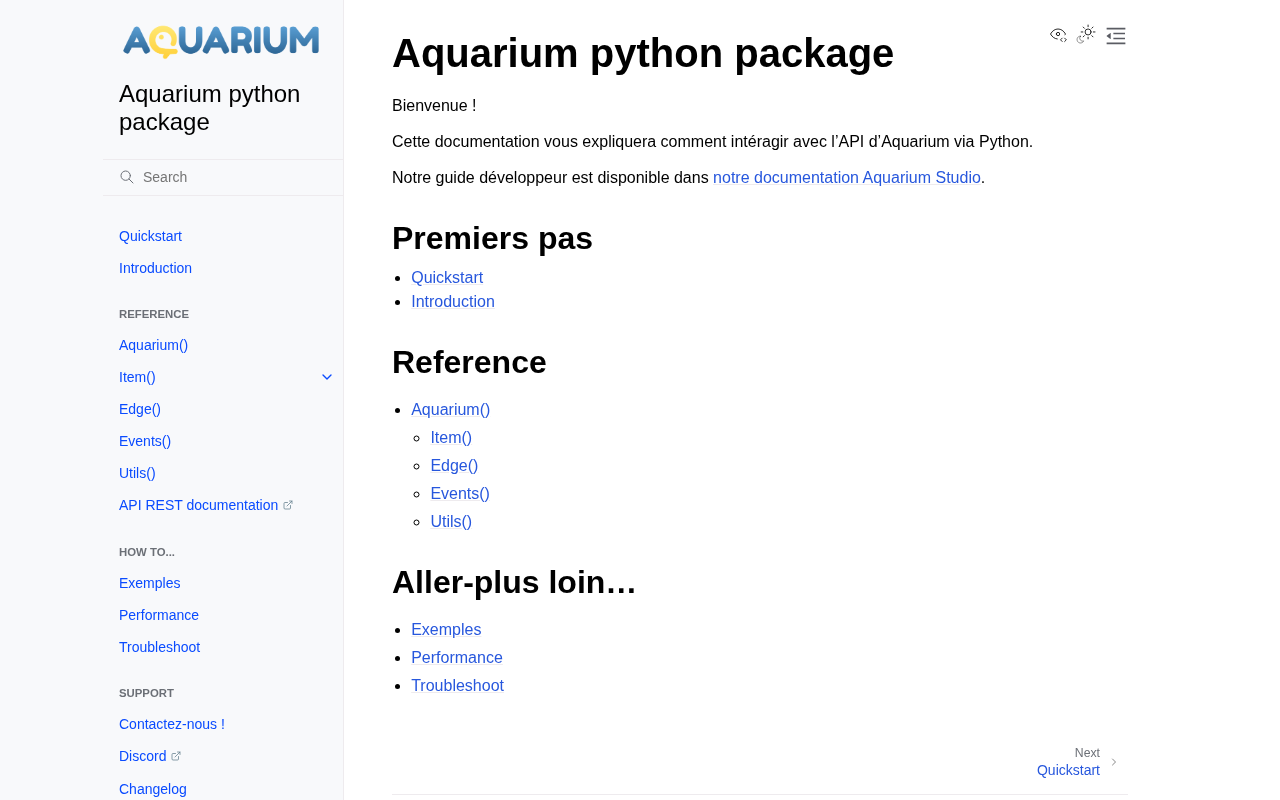Select Aquarium() in the sidebar Reference section
The width and height of the screenshot is (1280, 800).
point(153,345)
